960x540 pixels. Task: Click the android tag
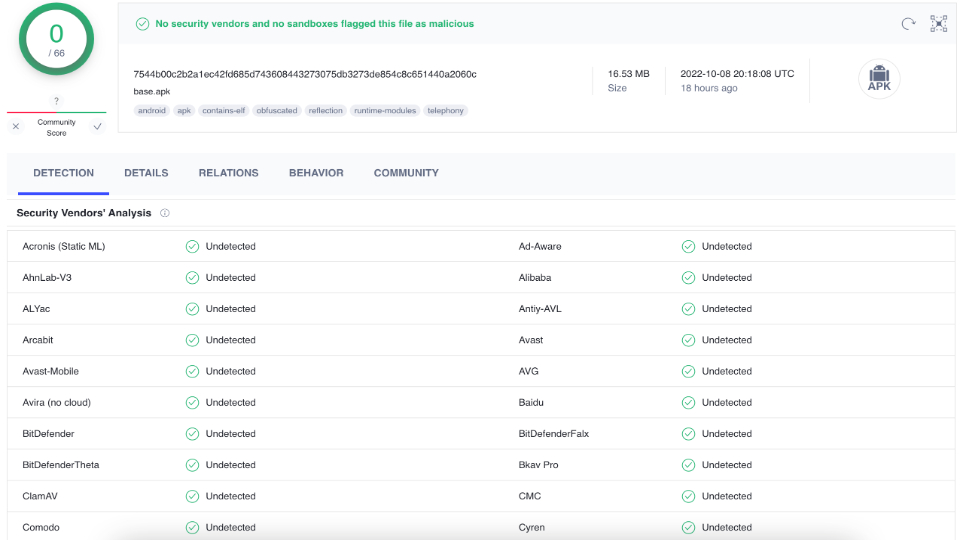click(x=151, y=111)
